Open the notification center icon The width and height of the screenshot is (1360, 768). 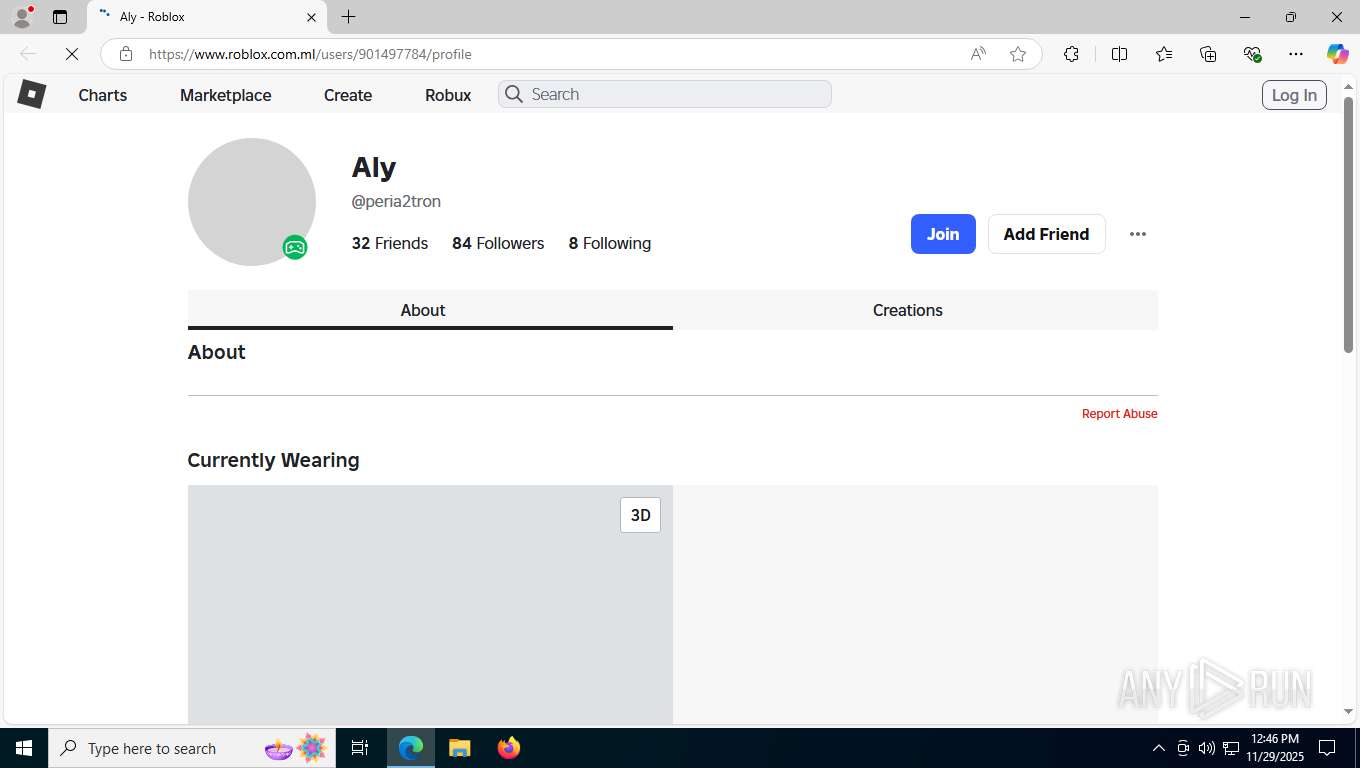1327,748
